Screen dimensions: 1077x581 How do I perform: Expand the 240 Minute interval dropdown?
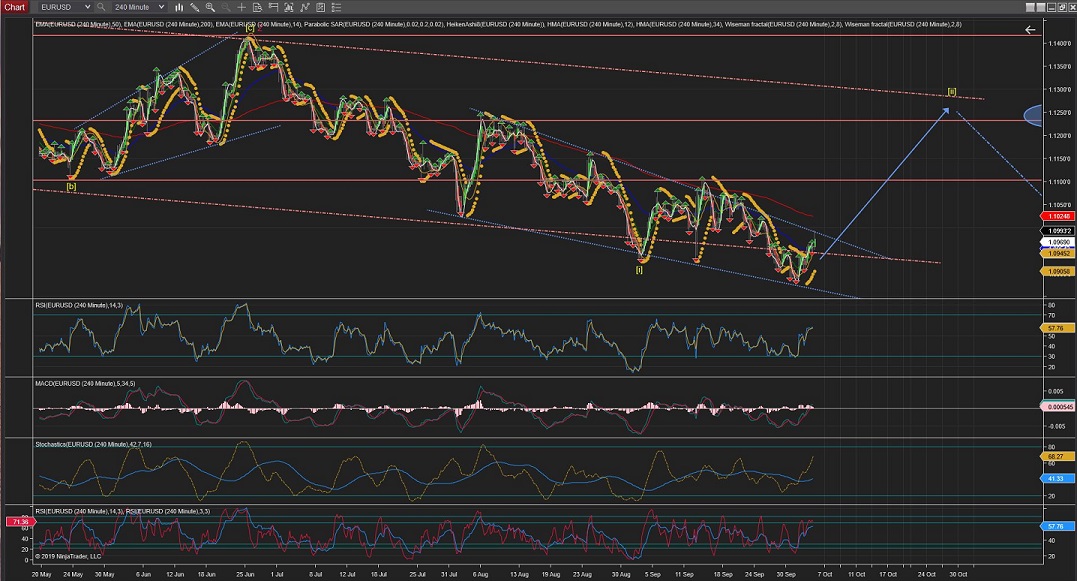tap(139, 7)
